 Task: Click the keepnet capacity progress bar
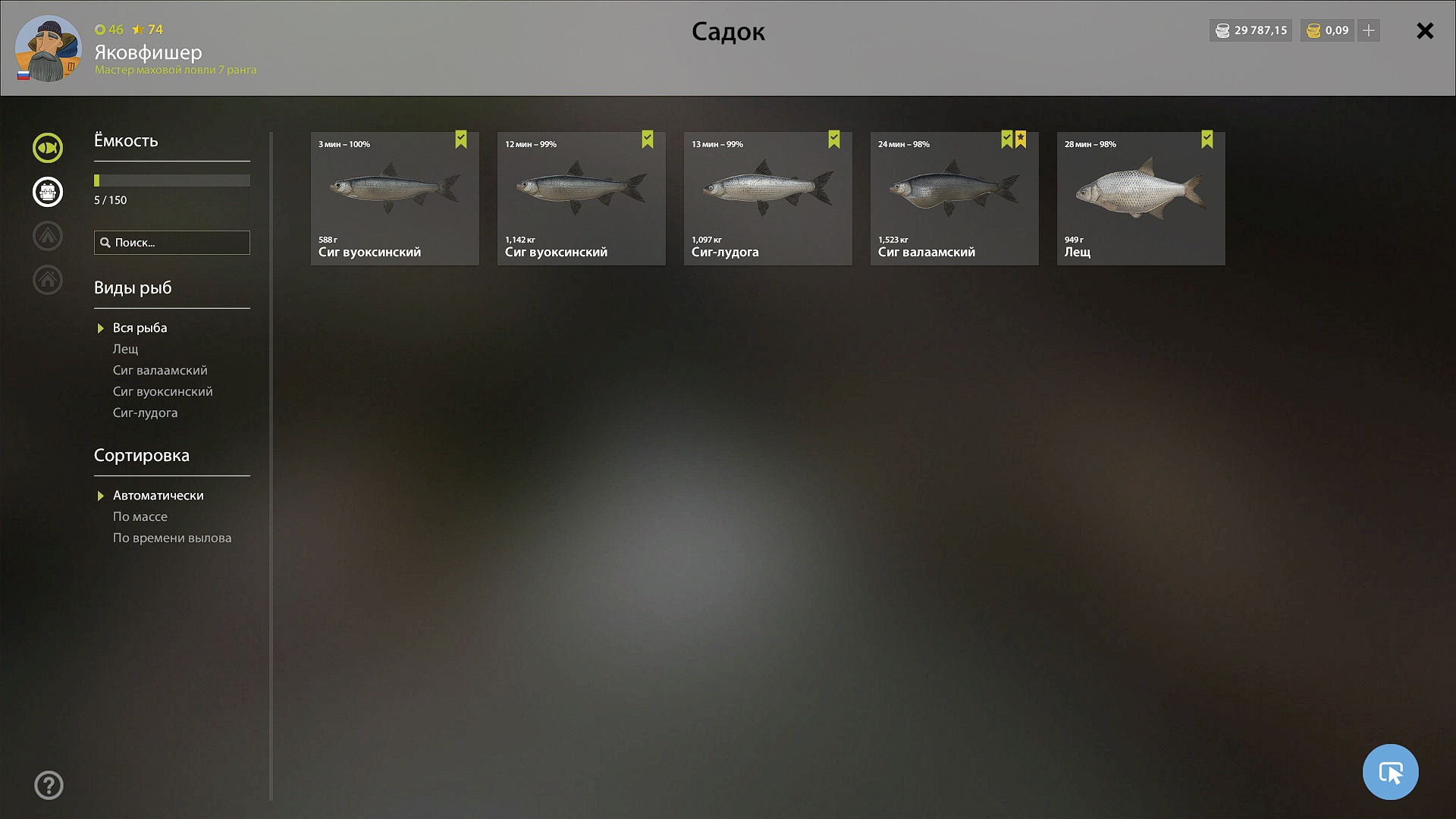tap(172, 180)
